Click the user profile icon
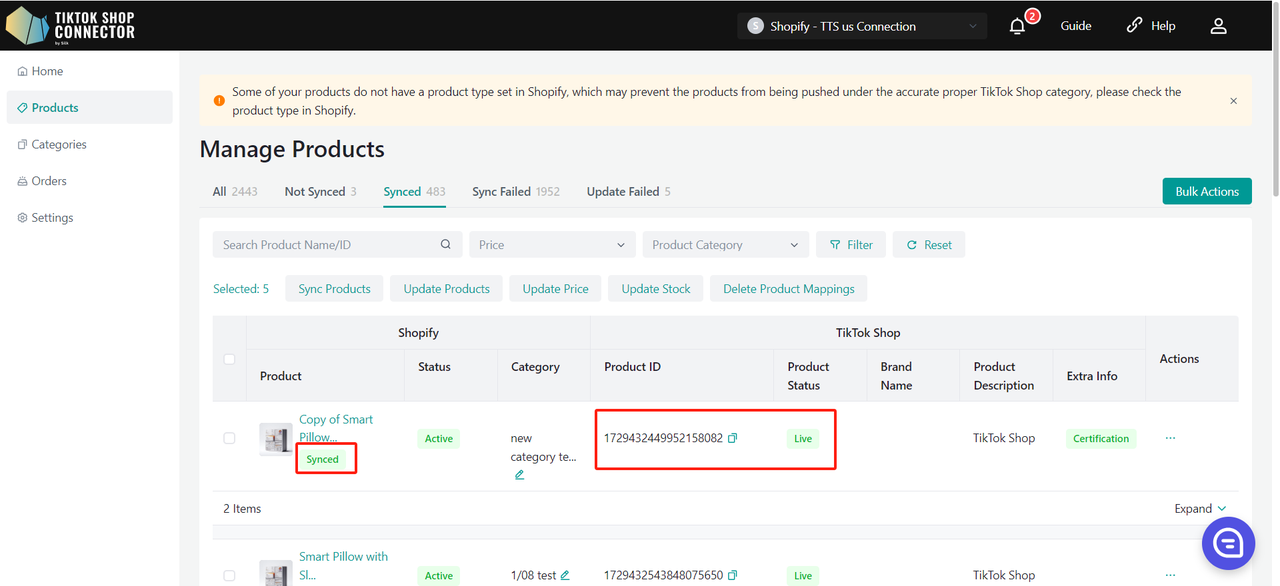The width and height of the screenshot is (1280, 586). (x=1218, y=26)
